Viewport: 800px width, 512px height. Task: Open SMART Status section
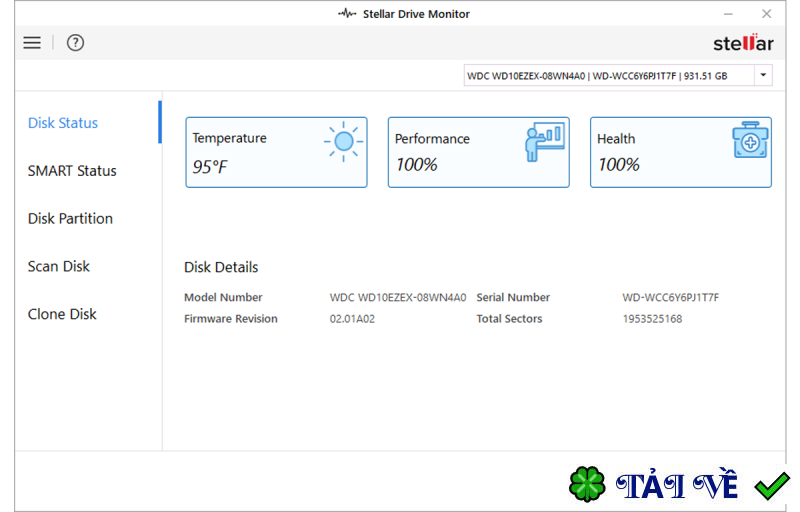coord(72,171)
